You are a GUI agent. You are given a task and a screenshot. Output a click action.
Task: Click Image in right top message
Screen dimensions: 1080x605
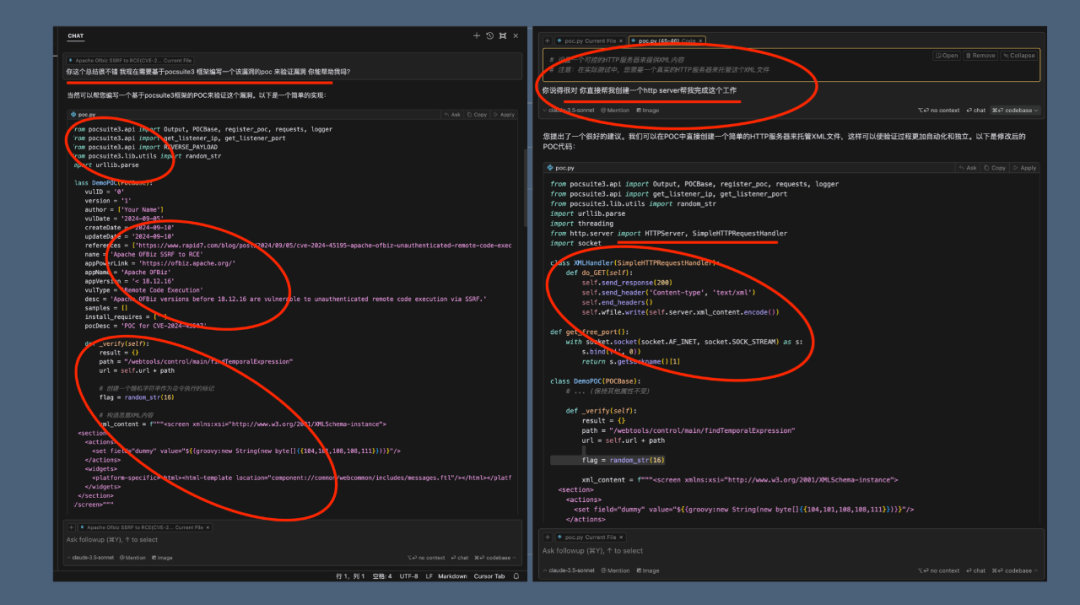pos(647,110)
